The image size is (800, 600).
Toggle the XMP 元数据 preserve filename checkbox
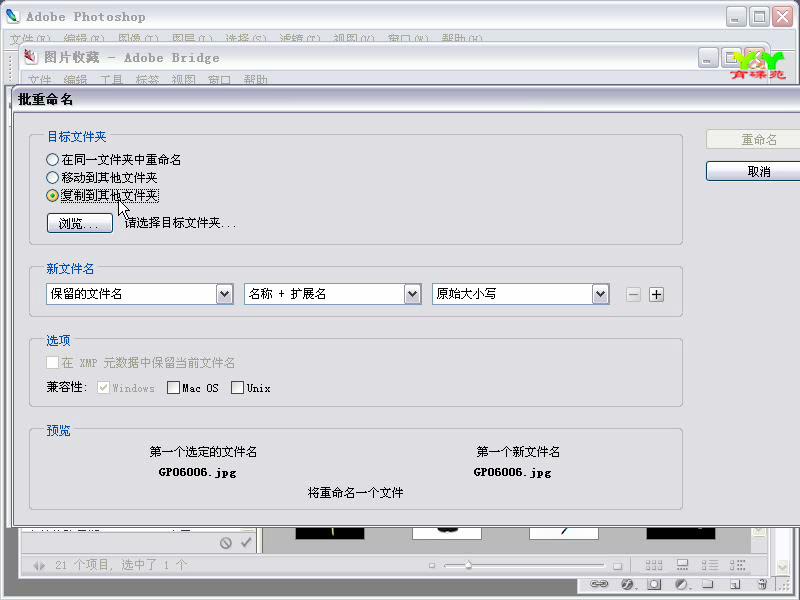(52, 363)
